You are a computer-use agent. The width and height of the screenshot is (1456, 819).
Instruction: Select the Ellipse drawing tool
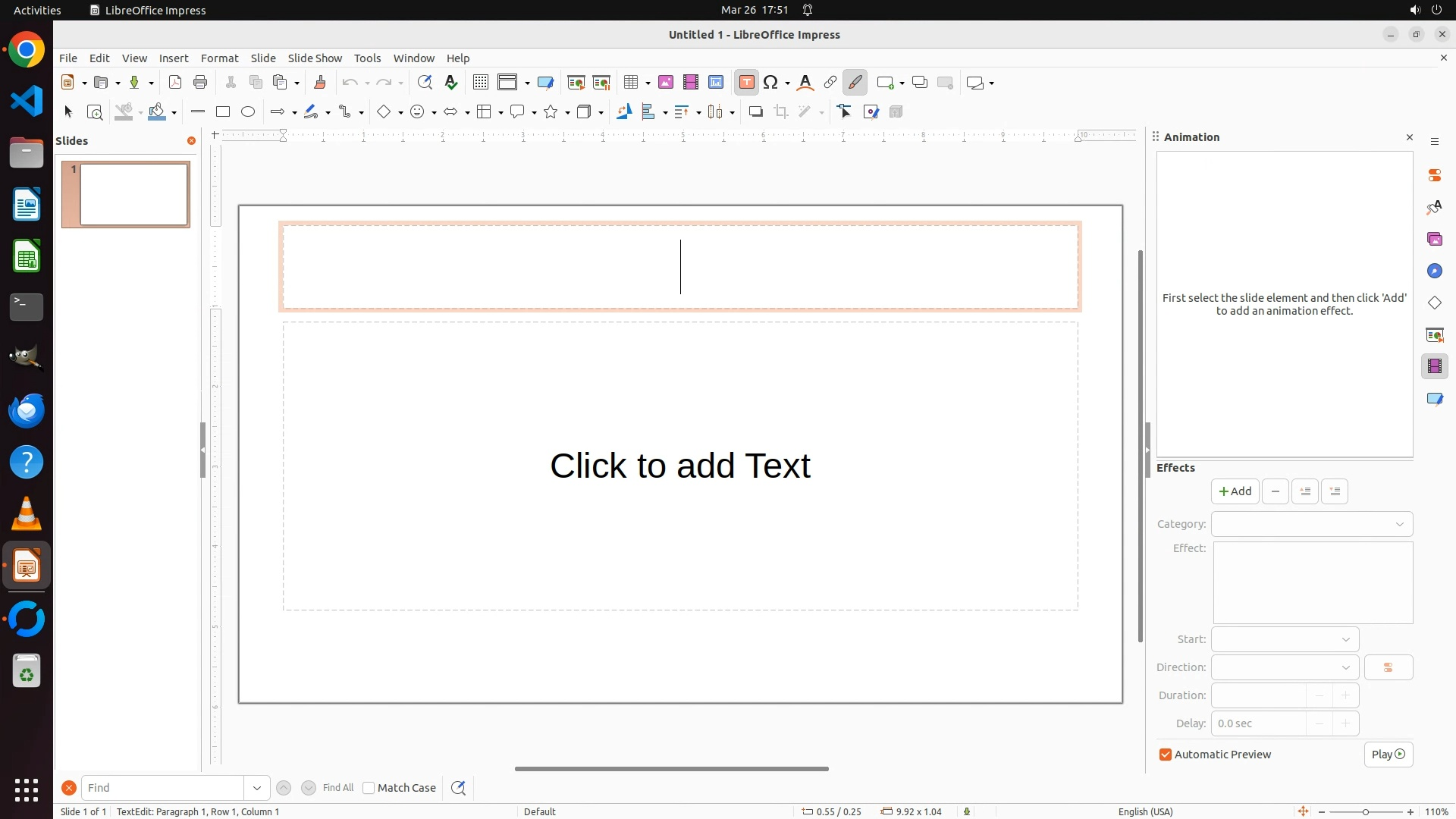248,112
